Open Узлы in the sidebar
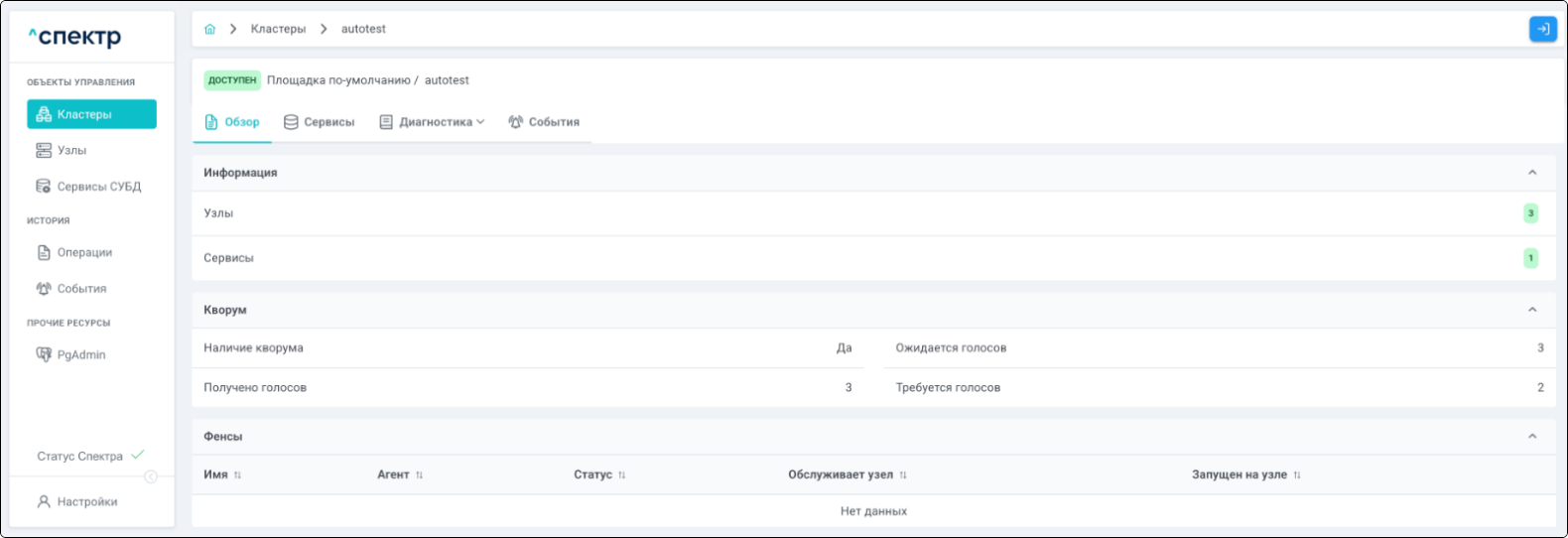This screenshot has width=1568, height=538. coord(71,151)
